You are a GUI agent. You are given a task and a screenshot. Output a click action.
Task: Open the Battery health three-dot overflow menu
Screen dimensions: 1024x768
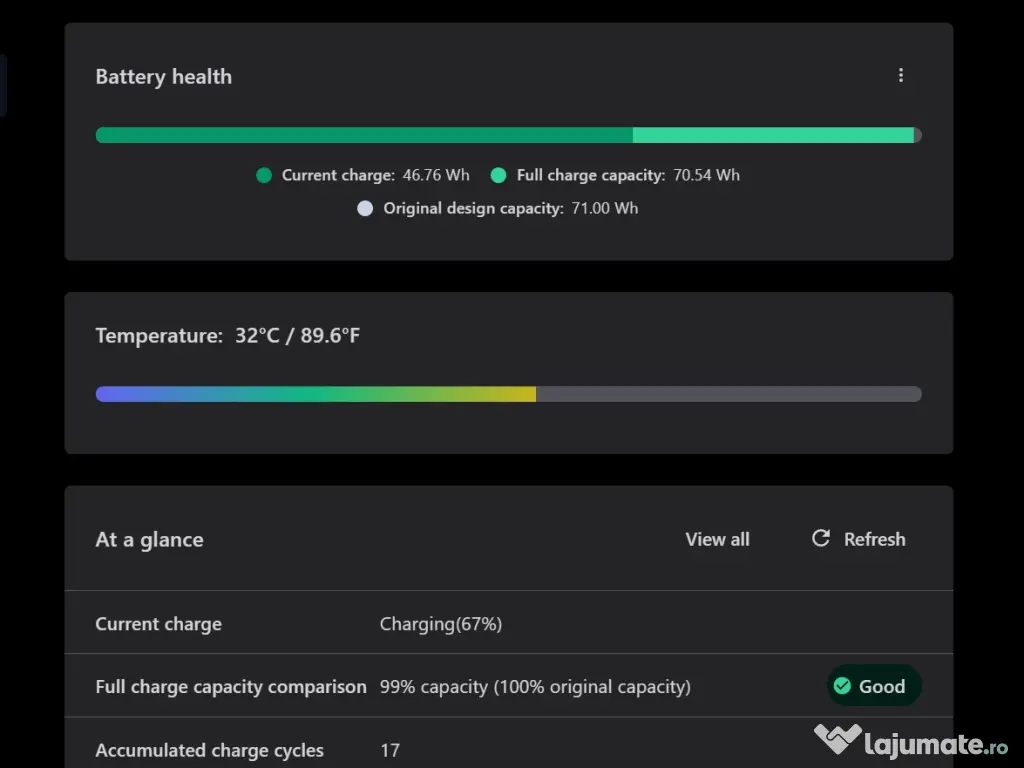pyautogui.click(x=901, y=75)
